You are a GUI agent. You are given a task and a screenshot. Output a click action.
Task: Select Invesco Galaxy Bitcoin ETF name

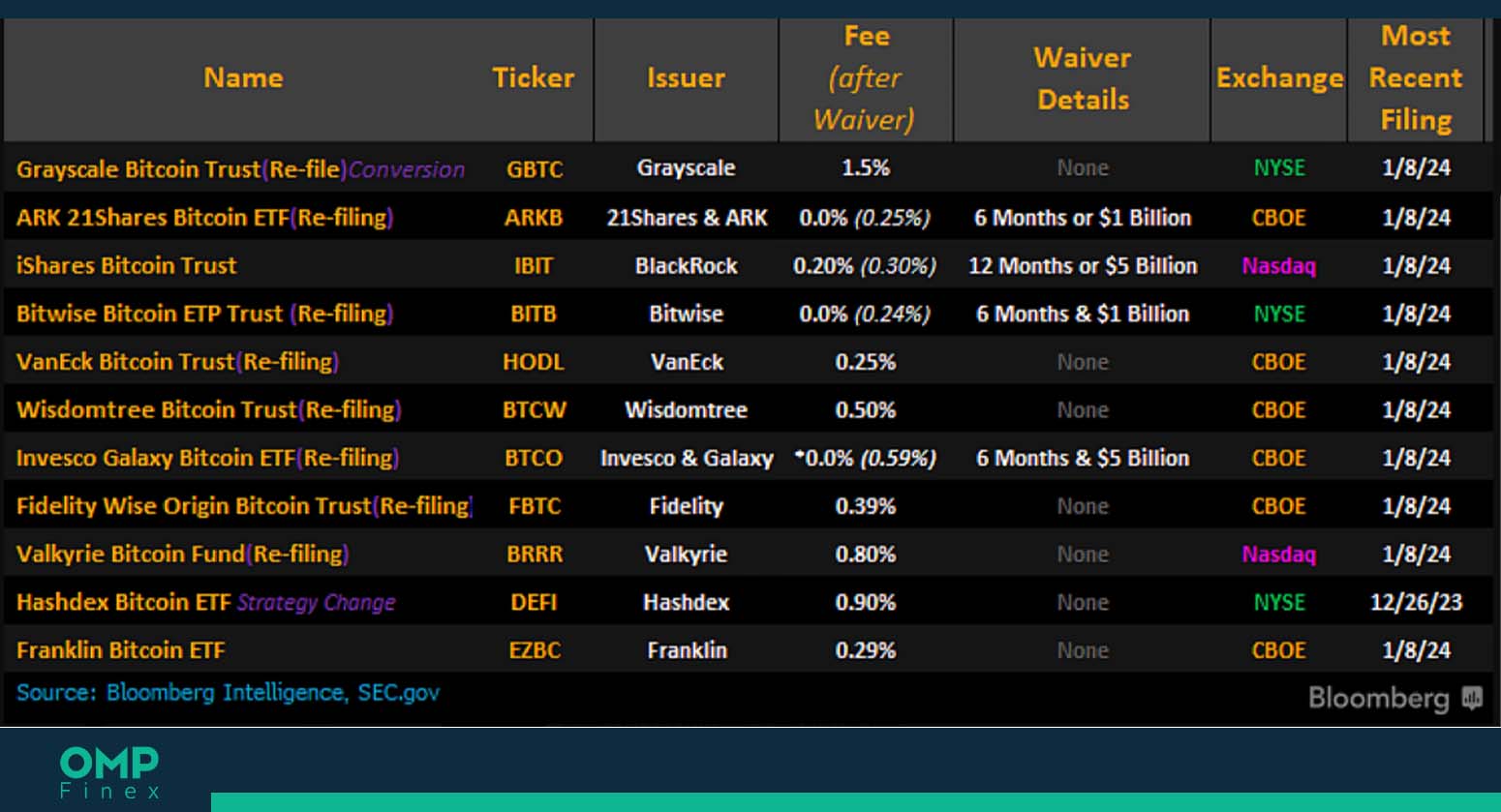(207, 458)
